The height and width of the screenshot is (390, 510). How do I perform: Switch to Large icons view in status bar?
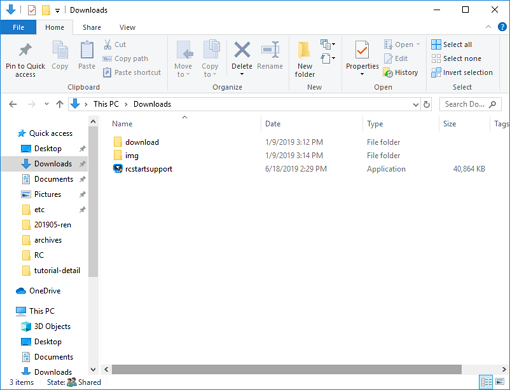tap(500, 382)
